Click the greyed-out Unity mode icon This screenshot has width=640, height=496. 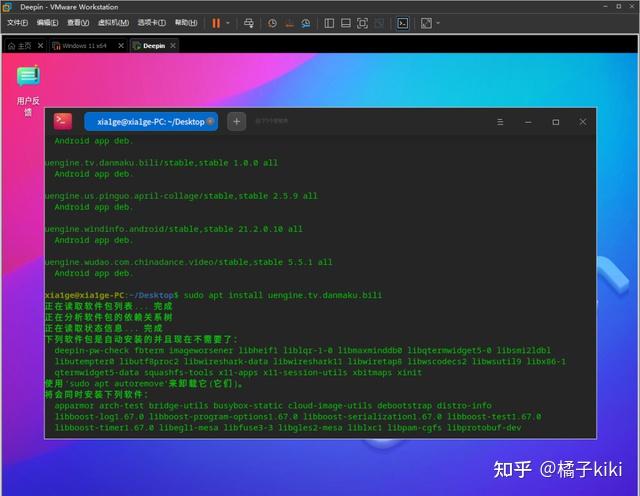point(379,23)
